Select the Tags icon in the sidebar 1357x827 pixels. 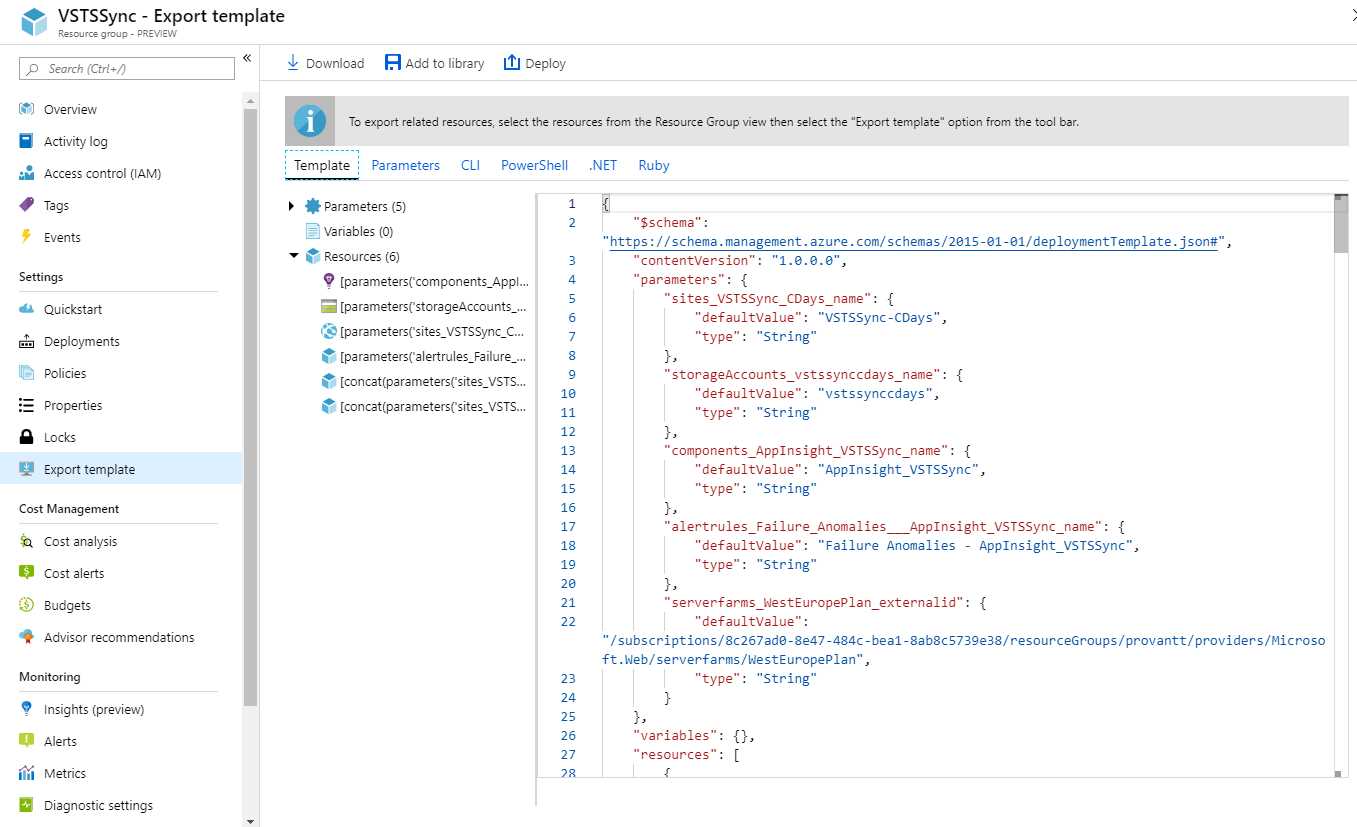click(27, 205)
